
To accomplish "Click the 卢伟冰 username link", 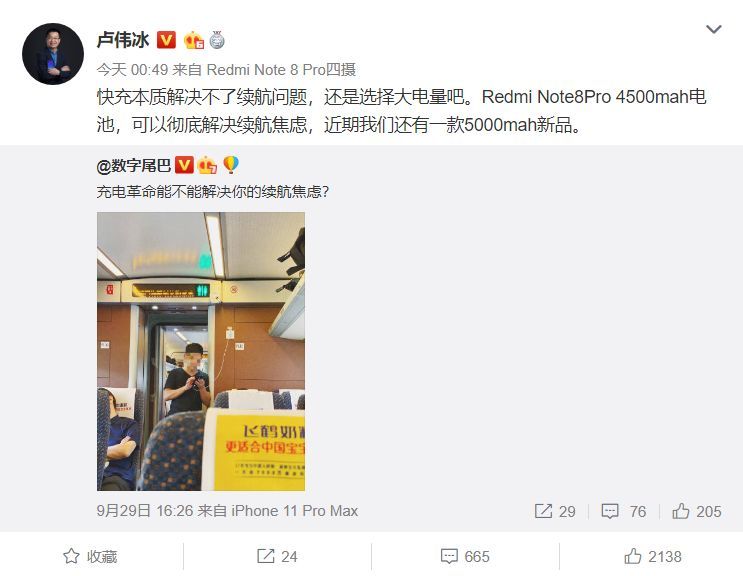I will pyautogui.click(x=123, y=40).
